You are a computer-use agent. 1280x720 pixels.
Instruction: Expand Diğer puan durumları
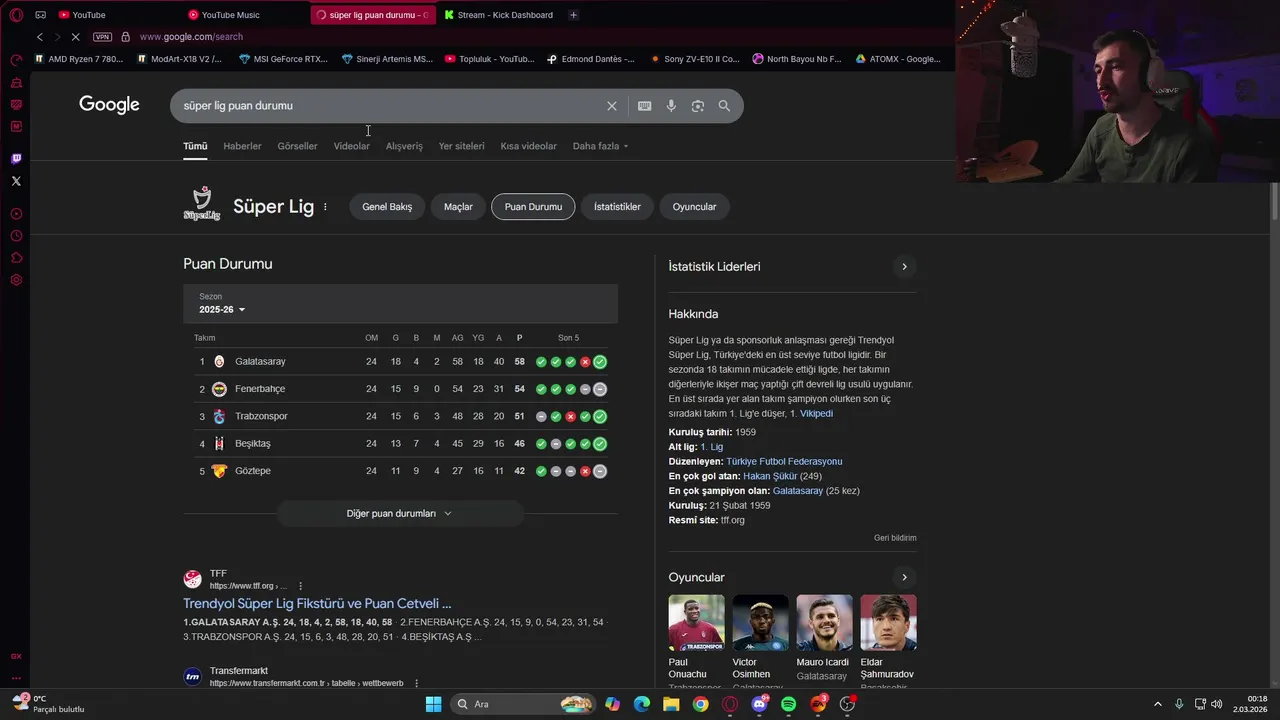coord(400,514)
